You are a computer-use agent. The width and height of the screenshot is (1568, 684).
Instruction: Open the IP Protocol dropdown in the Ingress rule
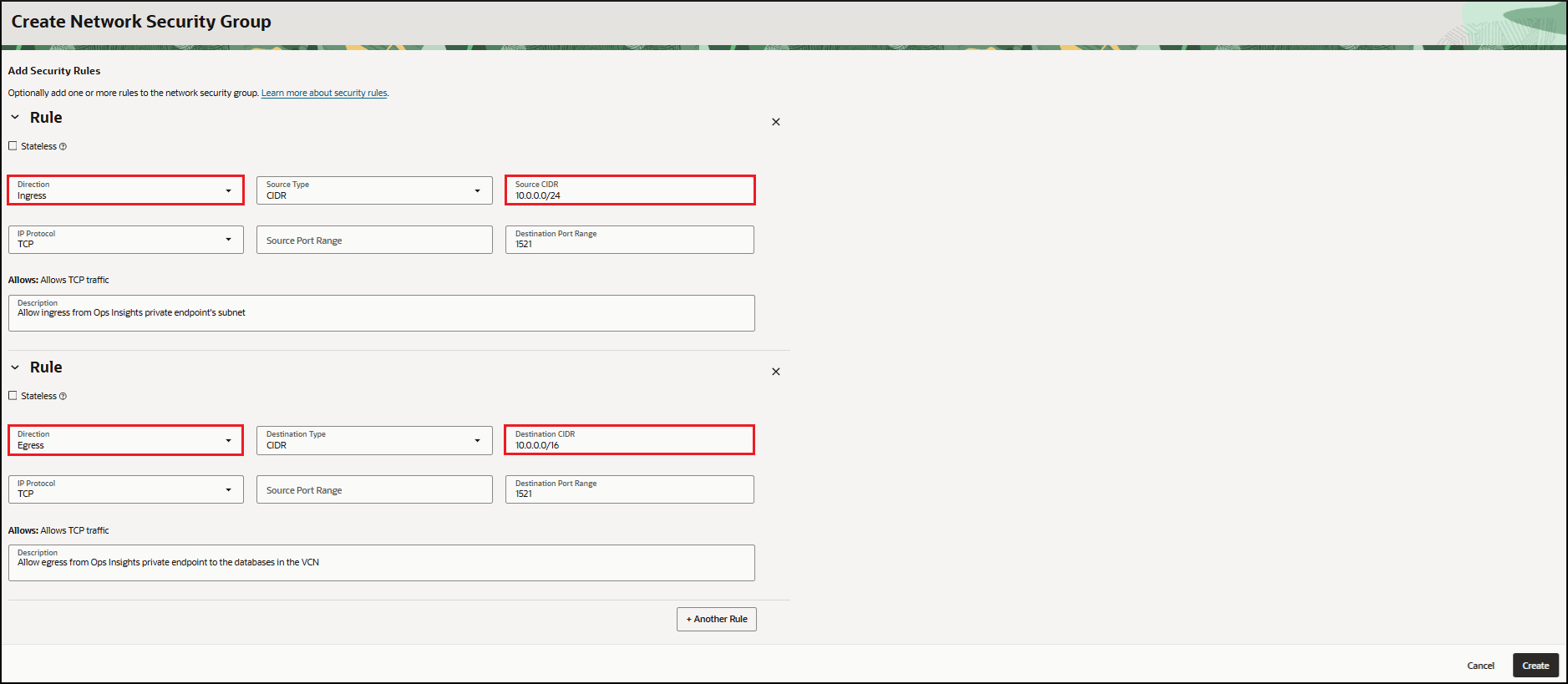[x=126, y=240]
